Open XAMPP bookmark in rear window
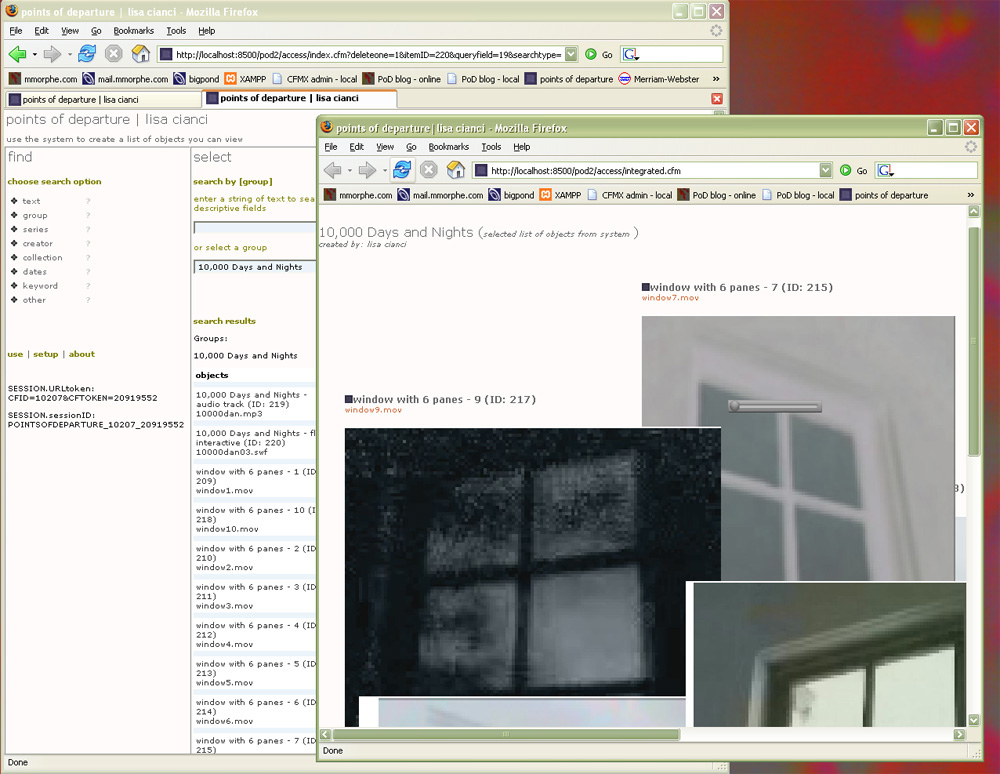 (246, 79)
